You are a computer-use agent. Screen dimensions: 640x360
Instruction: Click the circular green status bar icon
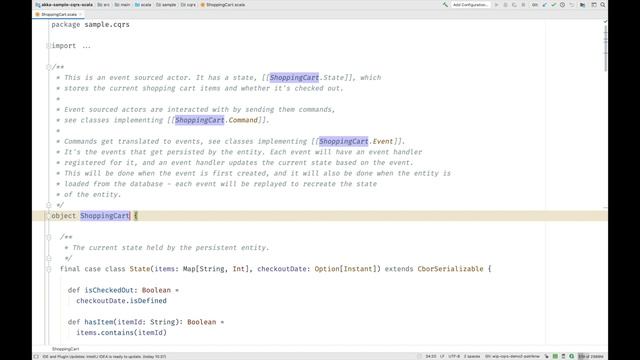pyautogui.click(x=571, y=356)
